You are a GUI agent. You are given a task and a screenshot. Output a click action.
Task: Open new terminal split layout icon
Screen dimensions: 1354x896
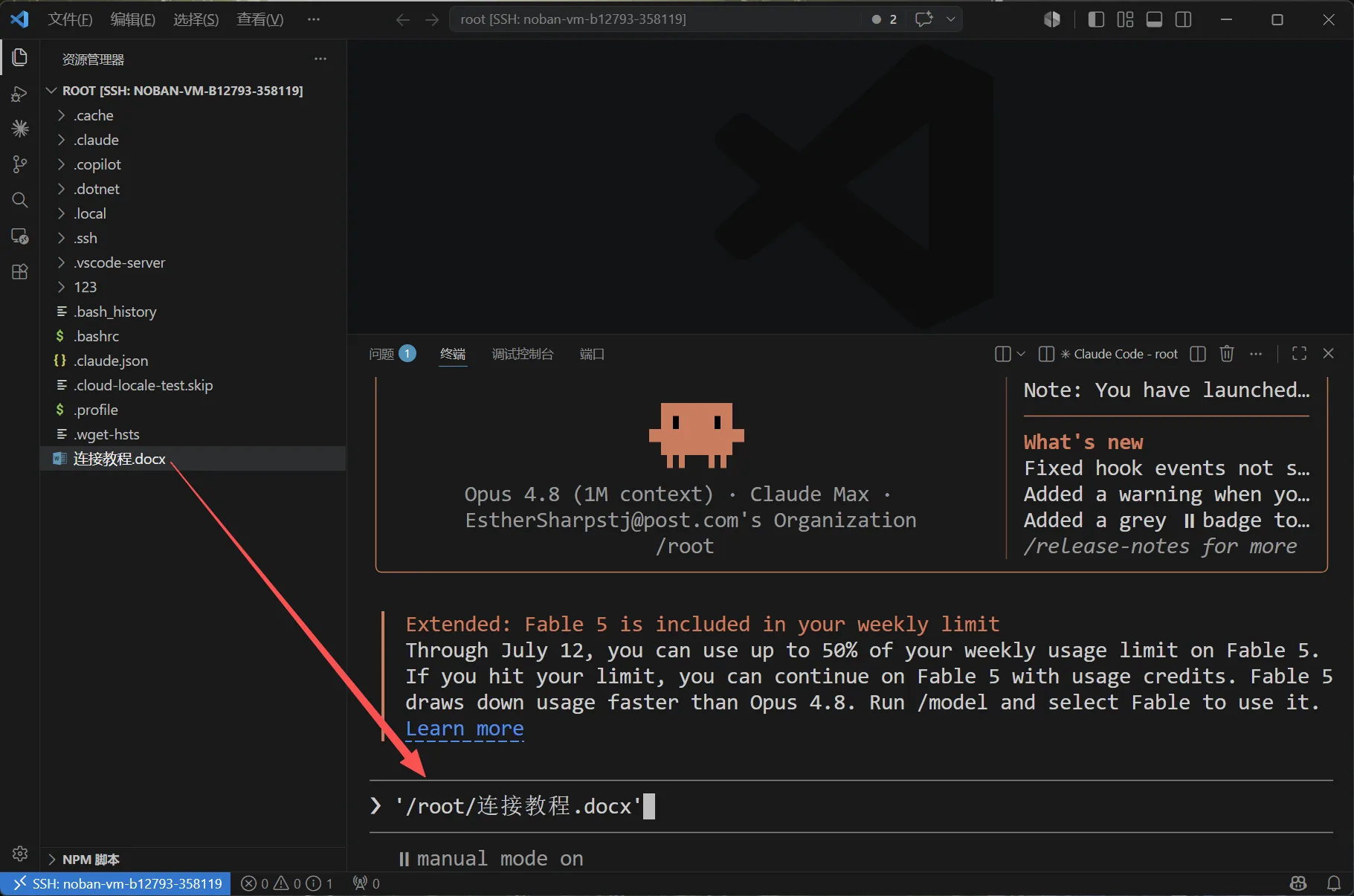click(x=1002, y=354)
